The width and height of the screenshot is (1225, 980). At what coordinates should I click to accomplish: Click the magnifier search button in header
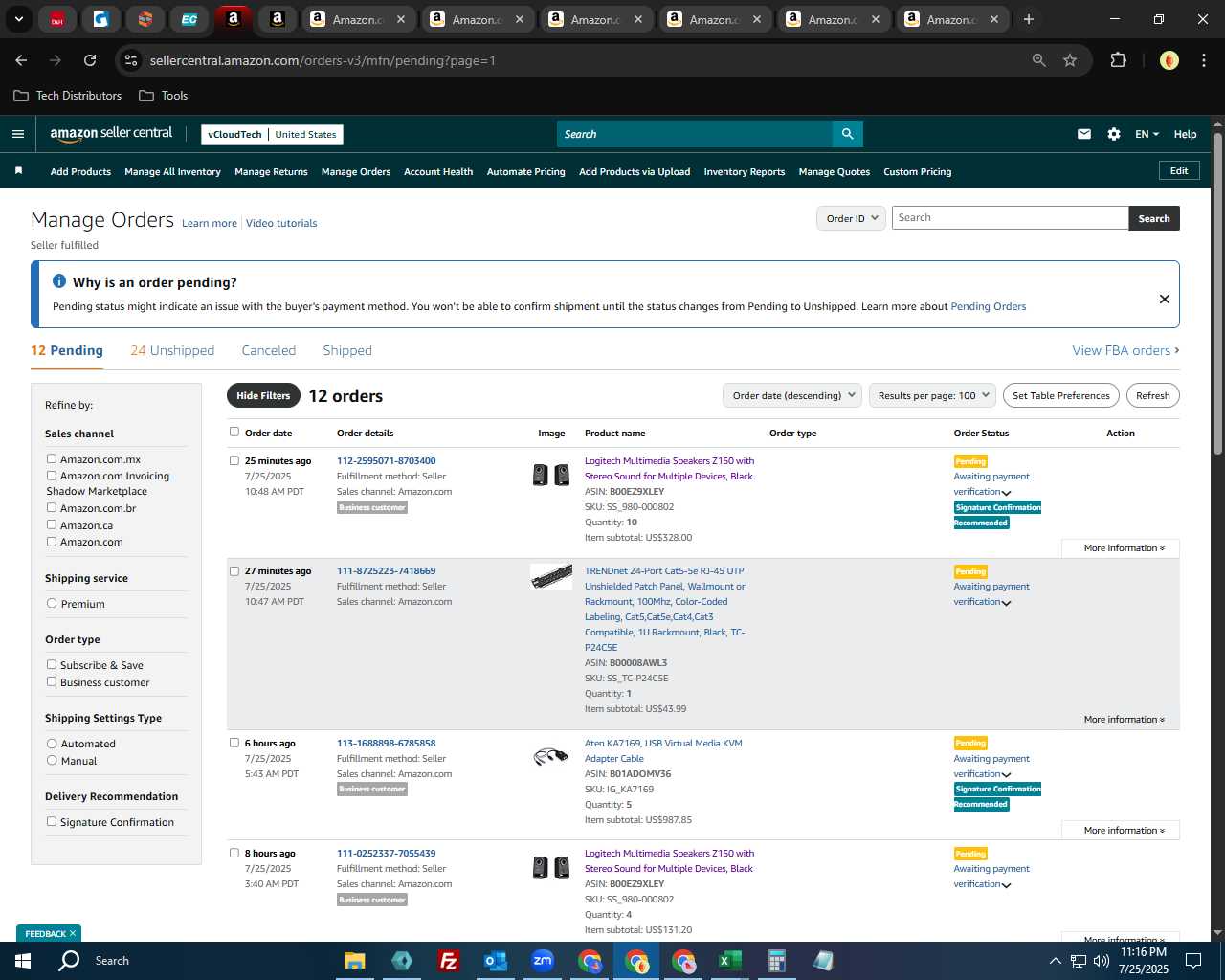(847, 134)
